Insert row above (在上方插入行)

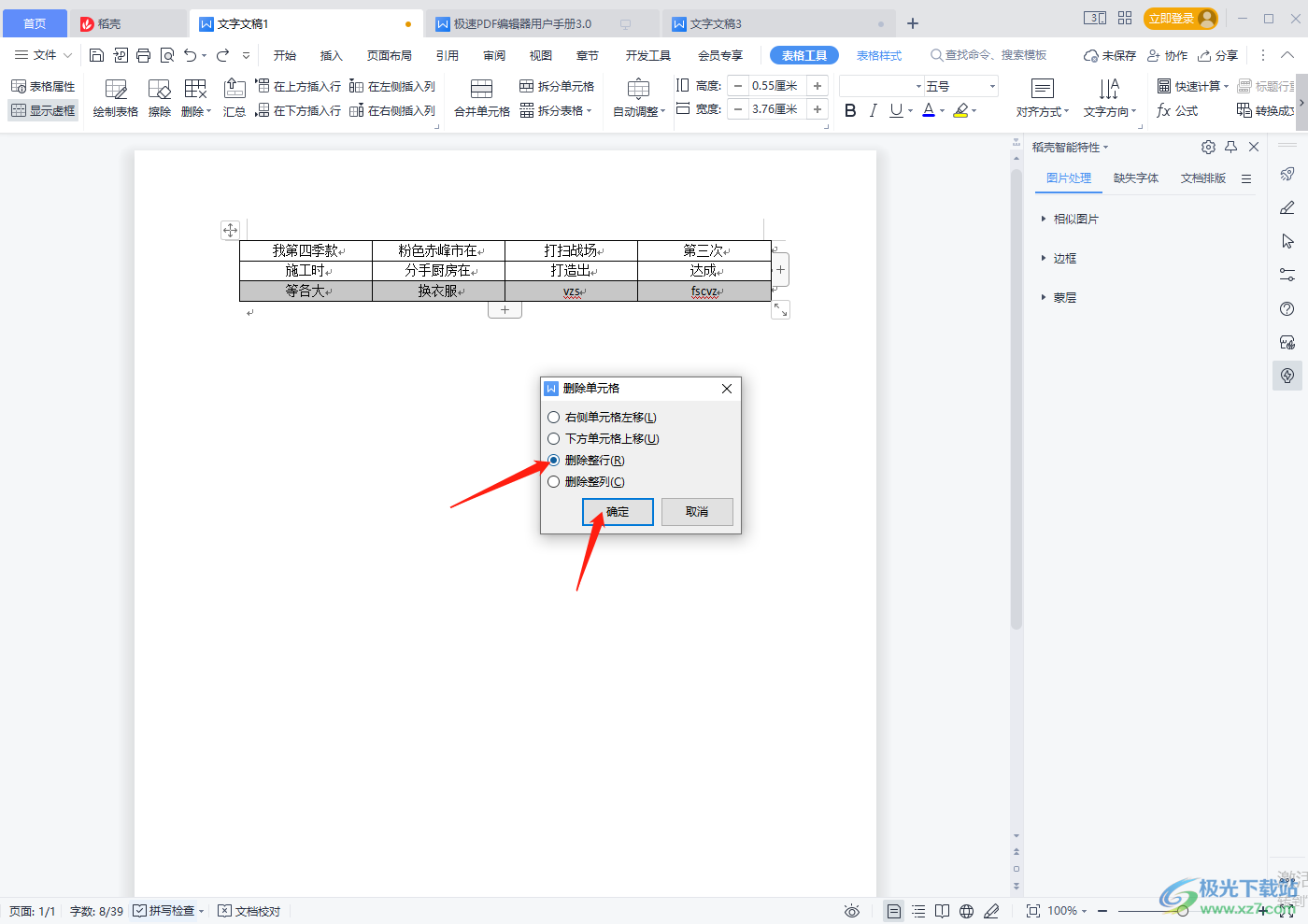(298, 86)
